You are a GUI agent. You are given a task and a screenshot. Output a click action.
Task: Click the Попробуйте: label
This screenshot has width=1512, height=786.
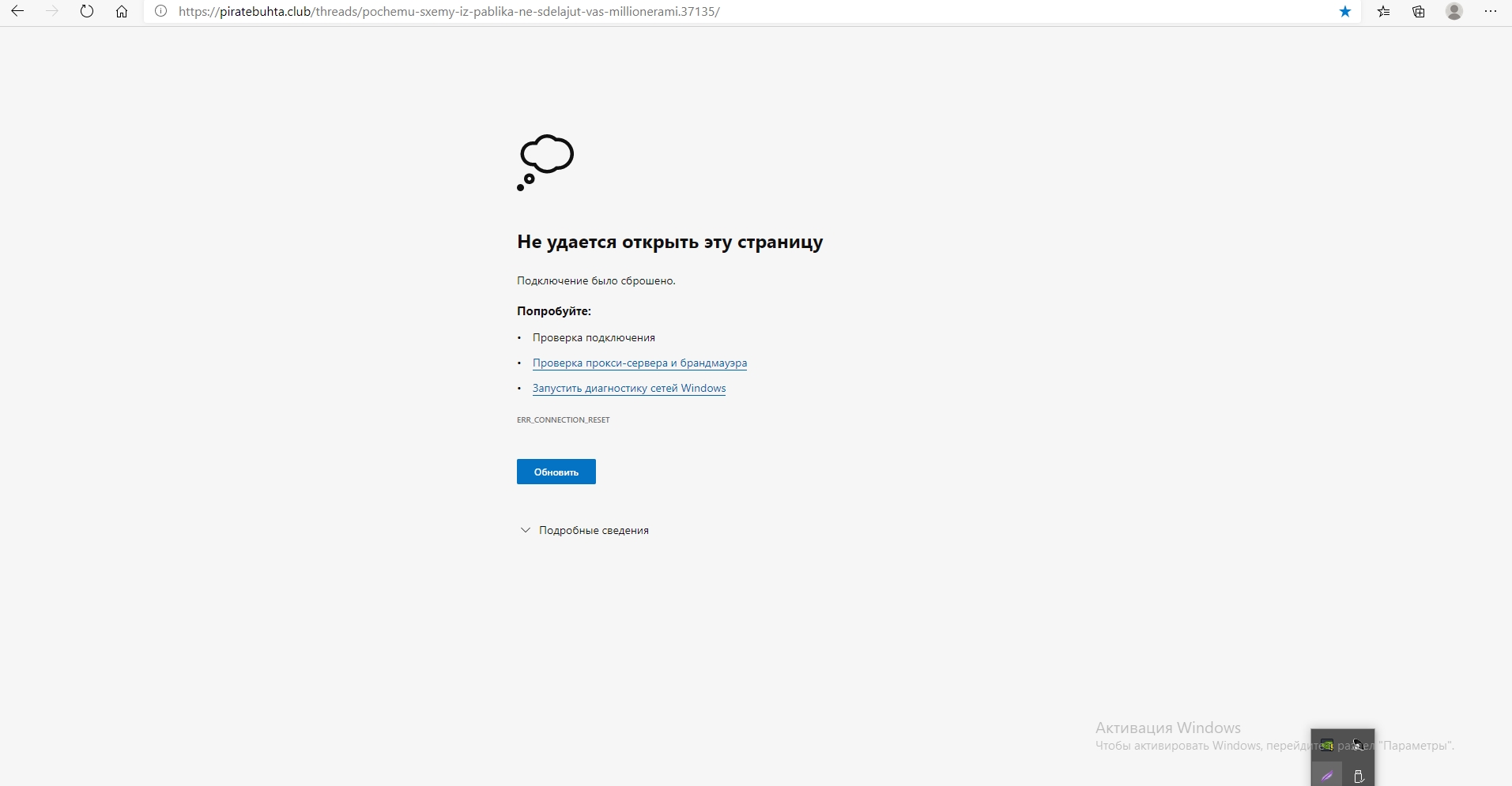tap(554, 311)
